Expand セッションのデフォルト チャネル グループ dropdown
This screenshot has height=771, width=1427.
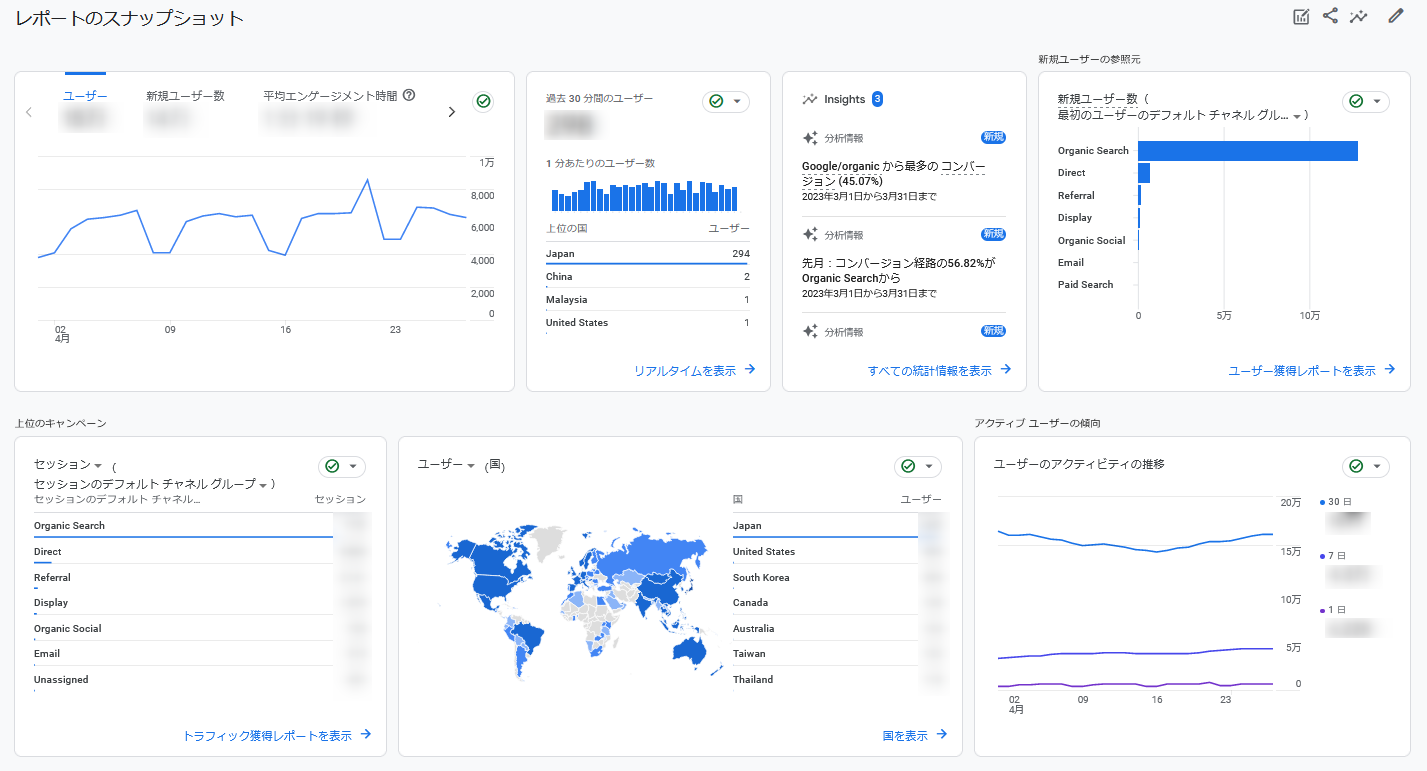click(x=151, y=484)
